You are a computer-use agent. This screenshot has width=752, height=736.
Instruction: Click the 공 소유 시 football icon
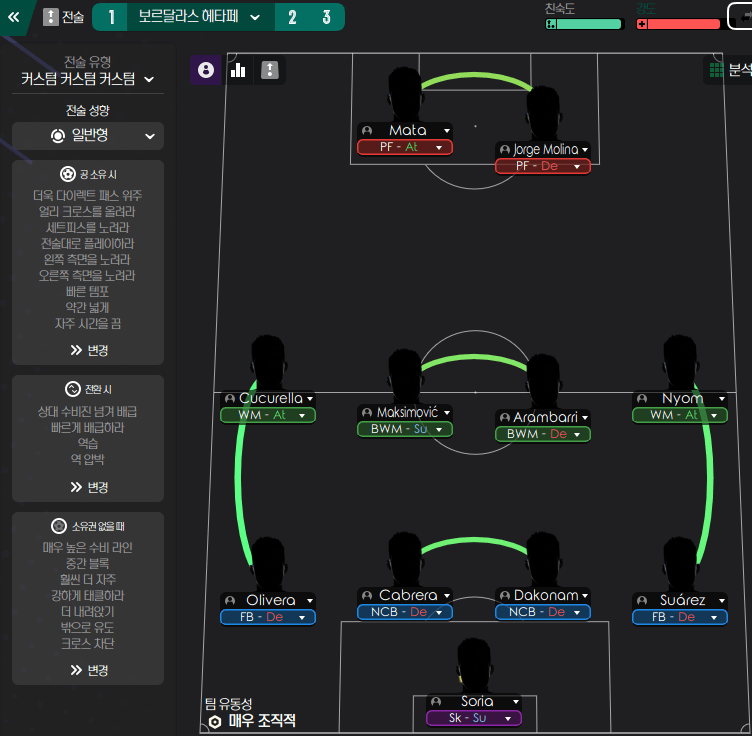[68, 174]
